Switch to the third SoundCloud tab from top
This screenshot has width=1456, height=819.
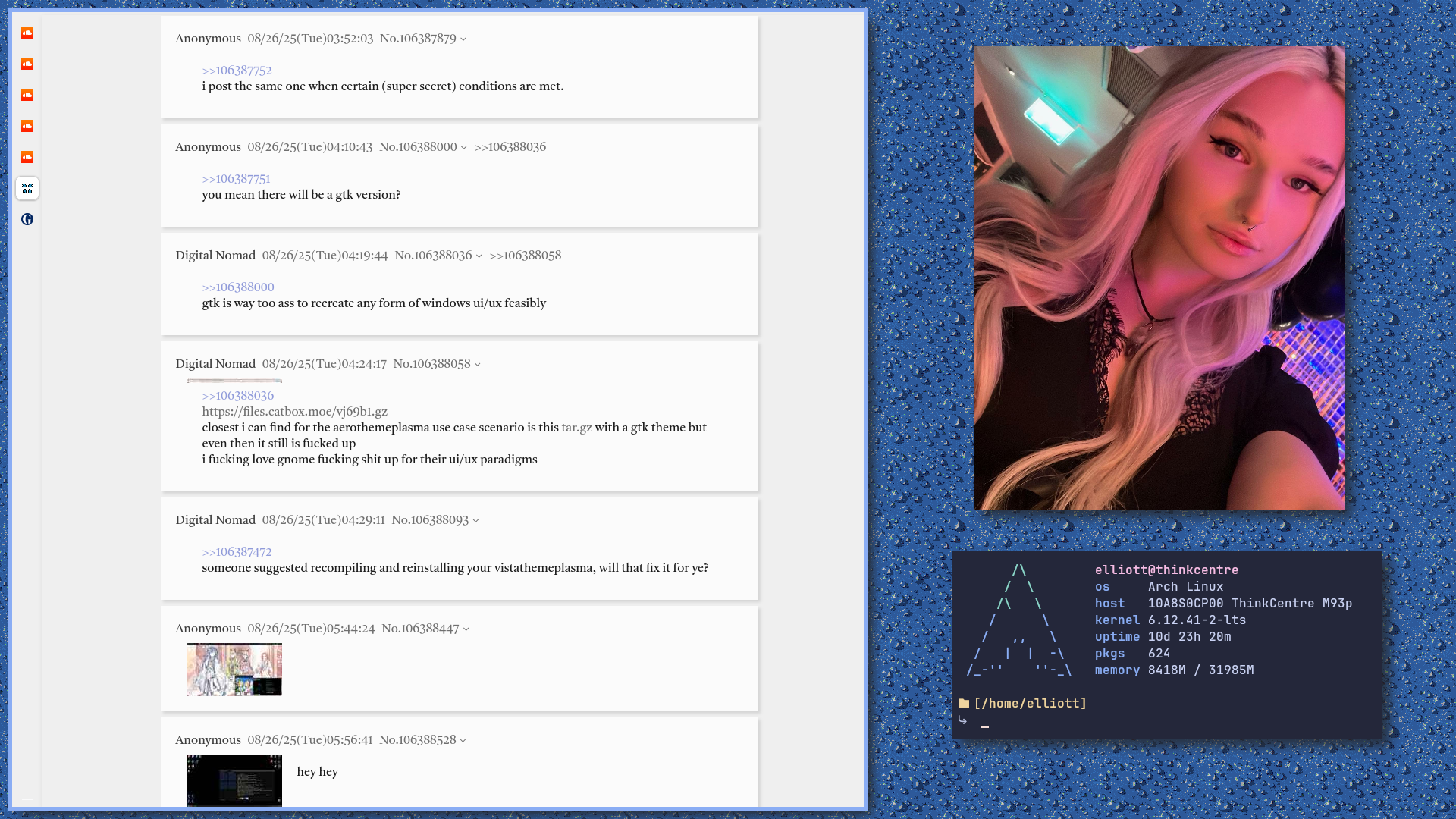[x=27, y=95]
